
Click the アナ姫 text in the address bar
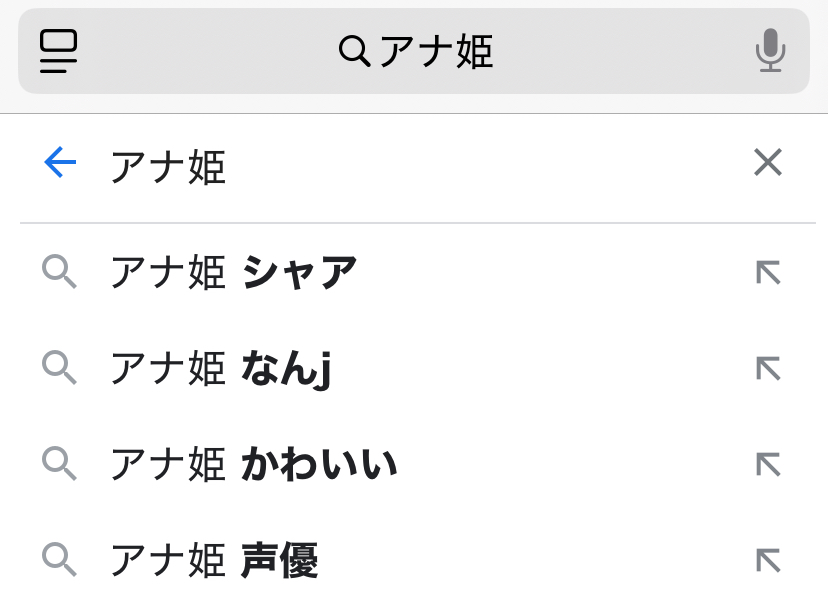pyautogui.click(x=436, y=51)
